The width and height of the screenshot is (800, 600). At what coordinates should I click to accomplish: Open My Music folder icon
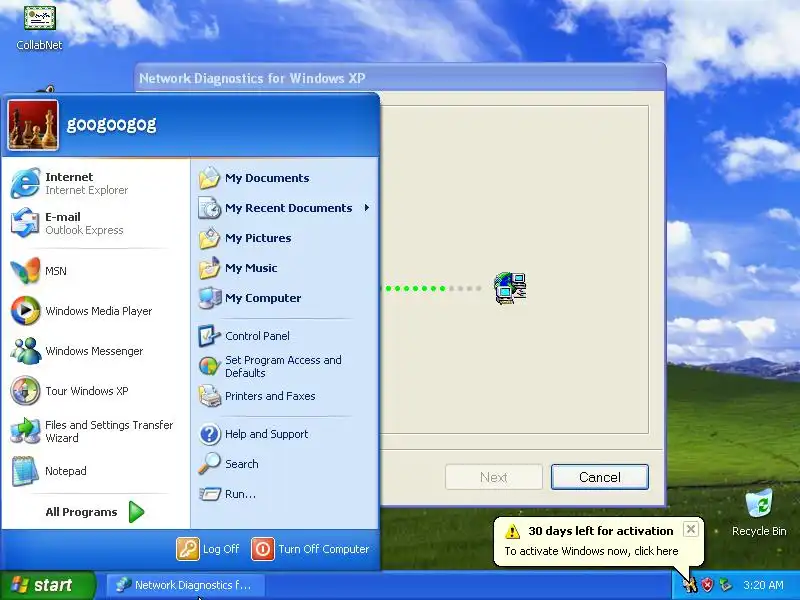tap(209, 268)
